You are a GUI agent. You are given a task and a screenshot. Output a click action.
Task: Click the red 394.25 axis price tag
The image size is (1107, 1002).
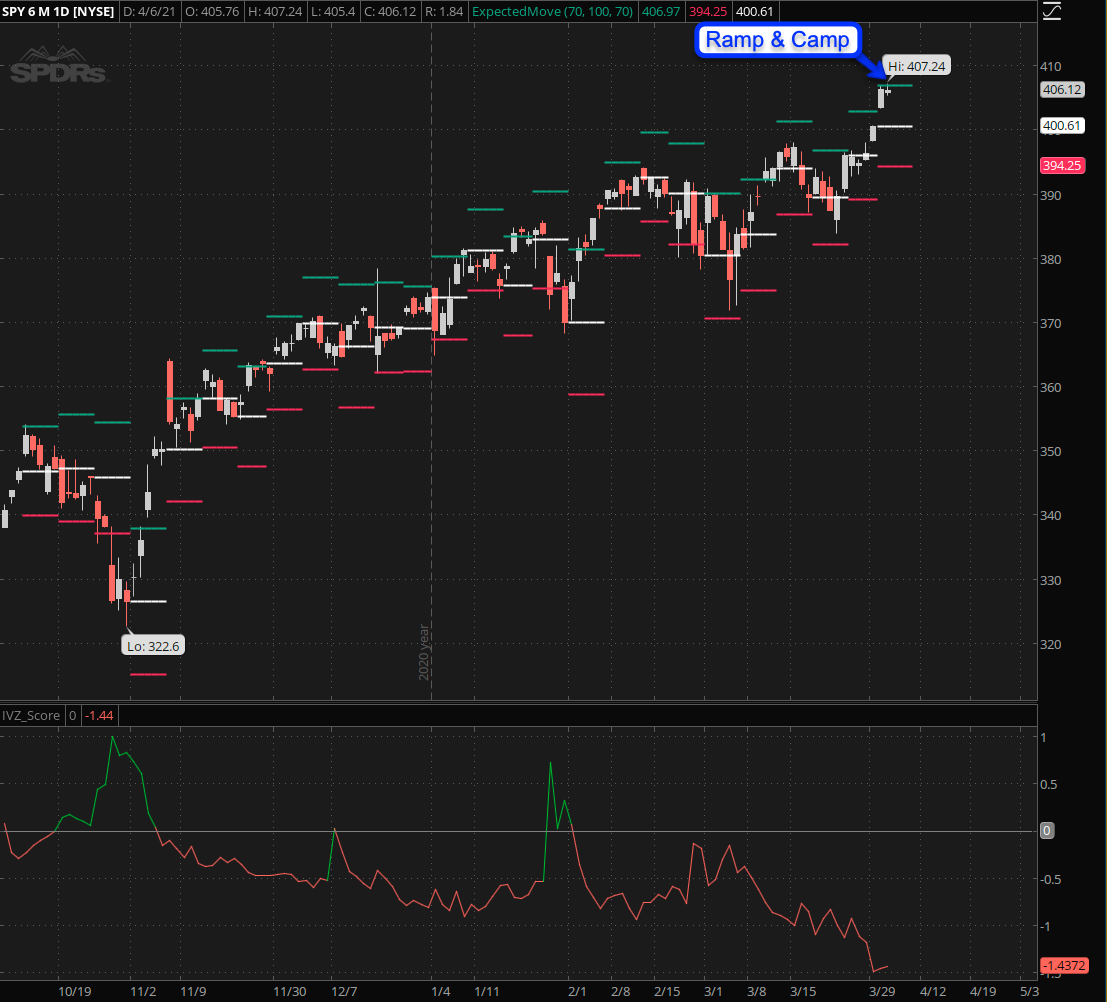(x=1062, y=166)
